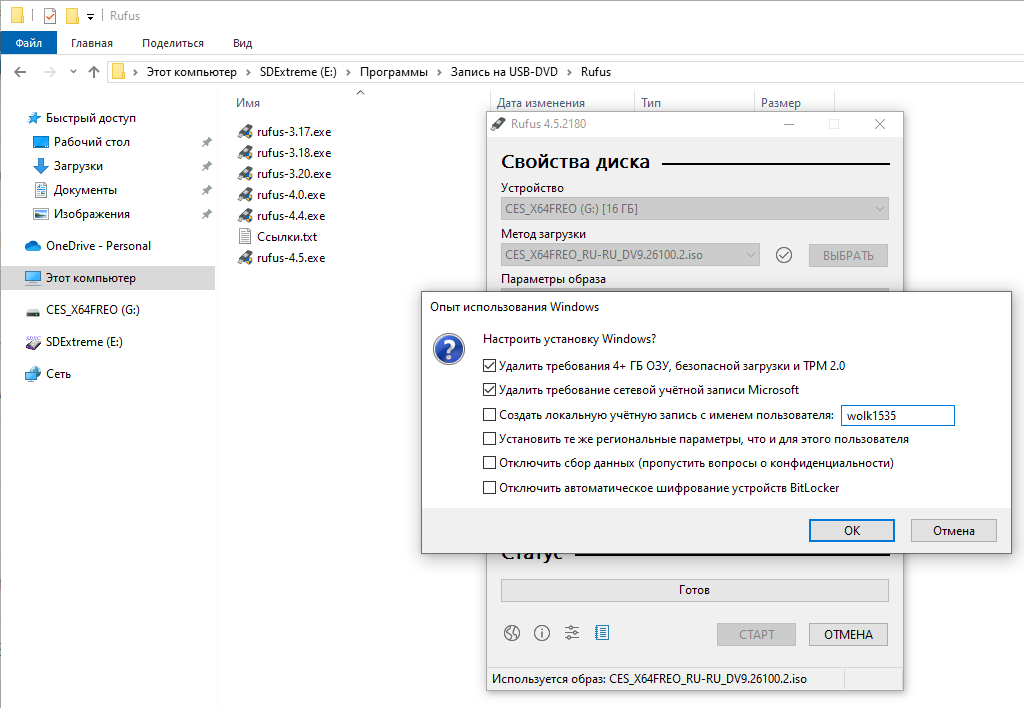Click the ОТМЕНА button in Rufus
Screen dimensions: 1024x708
[x=848, y=634]
